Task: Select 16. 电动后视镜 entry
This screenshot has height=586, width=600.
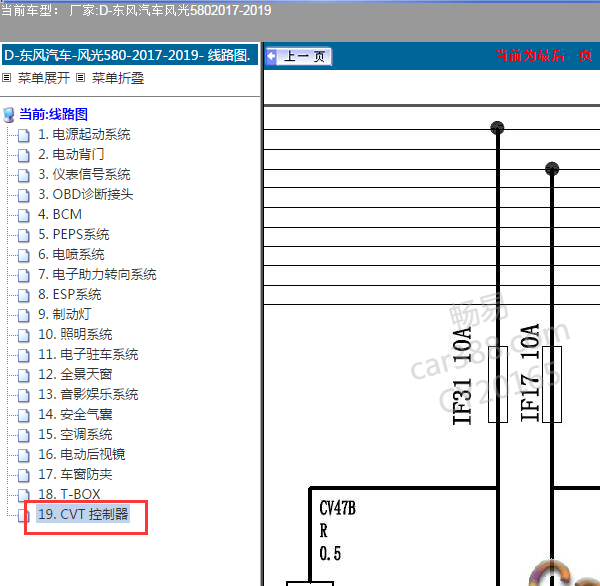Action: [x=82, y=454]
